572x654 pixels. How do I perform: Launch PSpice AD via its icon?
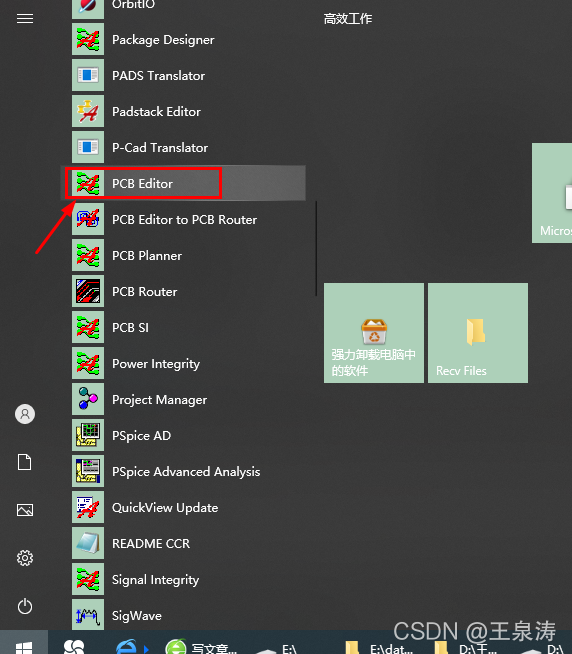(x=88, y=435)
